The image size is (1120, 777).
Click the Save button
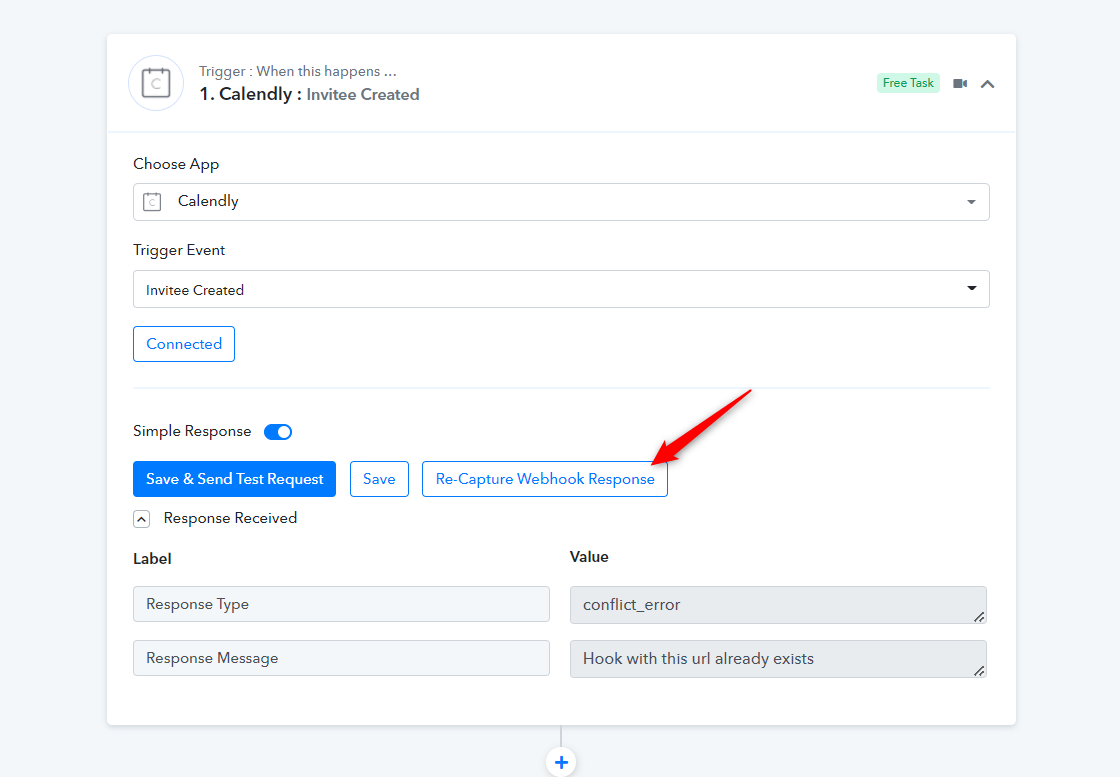[379, 478]
